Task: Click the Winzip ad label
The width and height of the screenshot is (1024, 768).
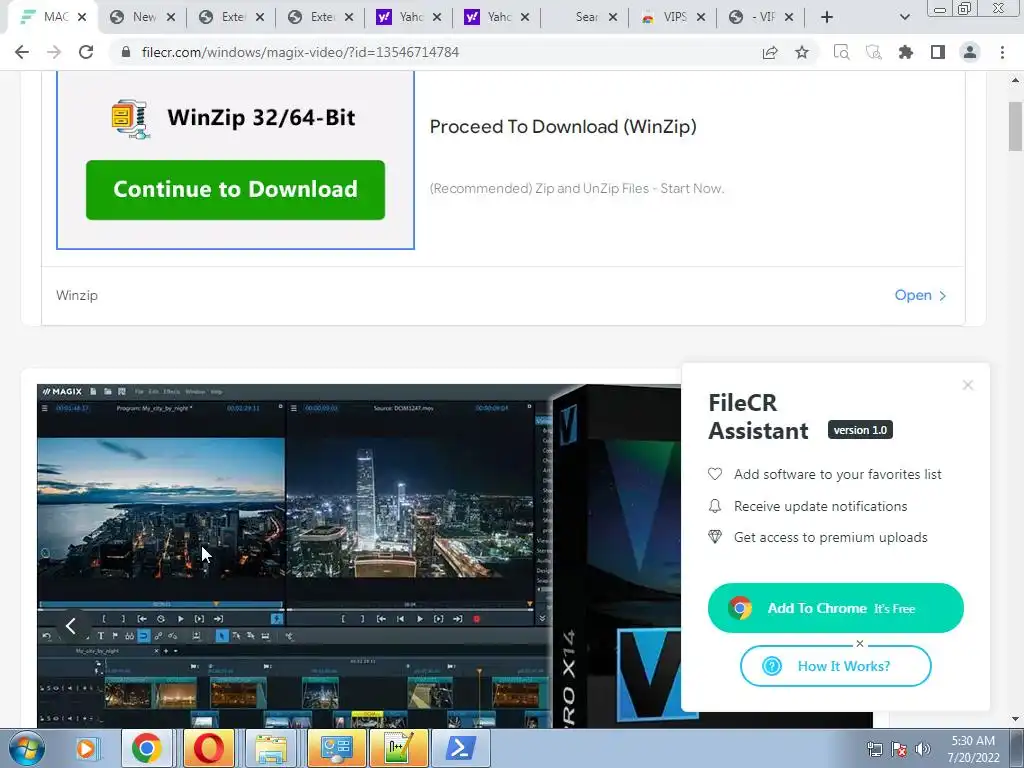Action: pos(77,295)
